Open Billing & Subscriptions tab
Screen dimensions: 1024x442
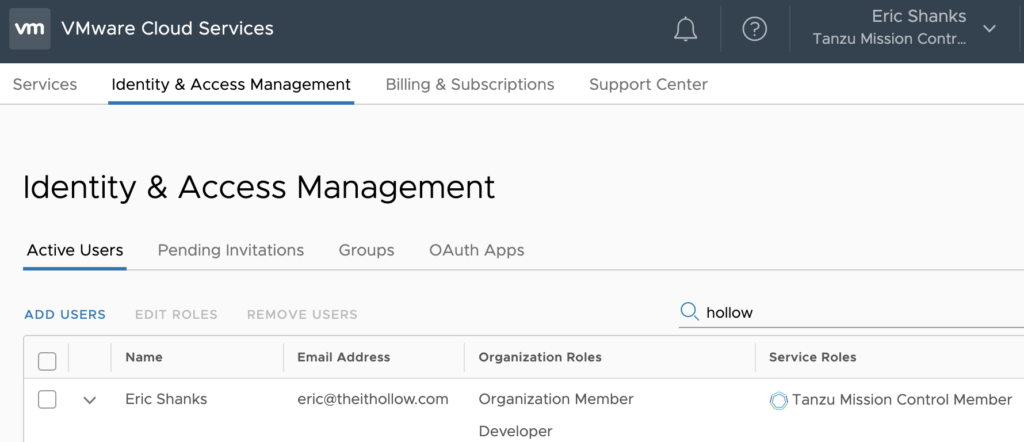click(470, 85)
